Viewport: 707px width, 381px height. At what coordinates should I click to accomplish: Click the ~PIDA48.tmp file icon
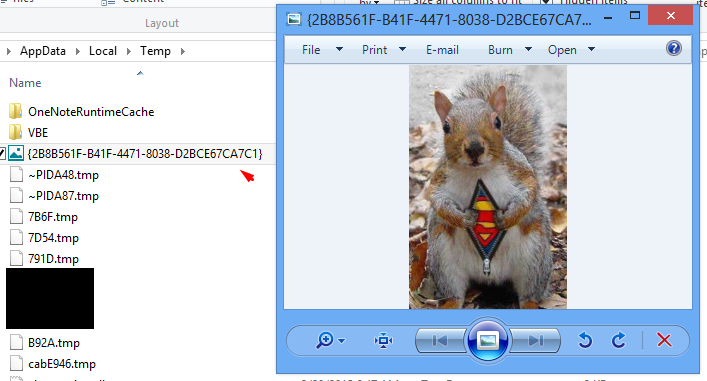pyautogui.click(x=16, y=174)
